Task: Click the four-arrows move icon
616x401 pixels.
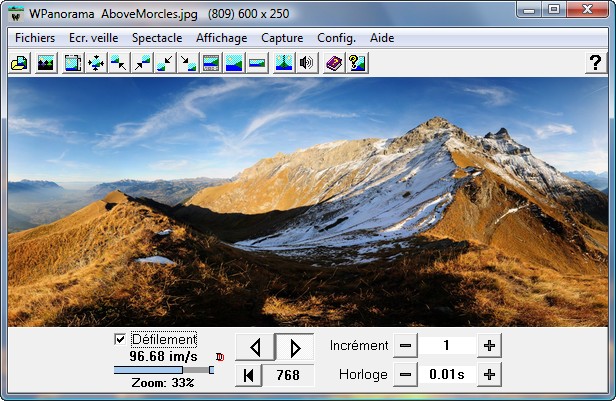Action: [96, 63]
